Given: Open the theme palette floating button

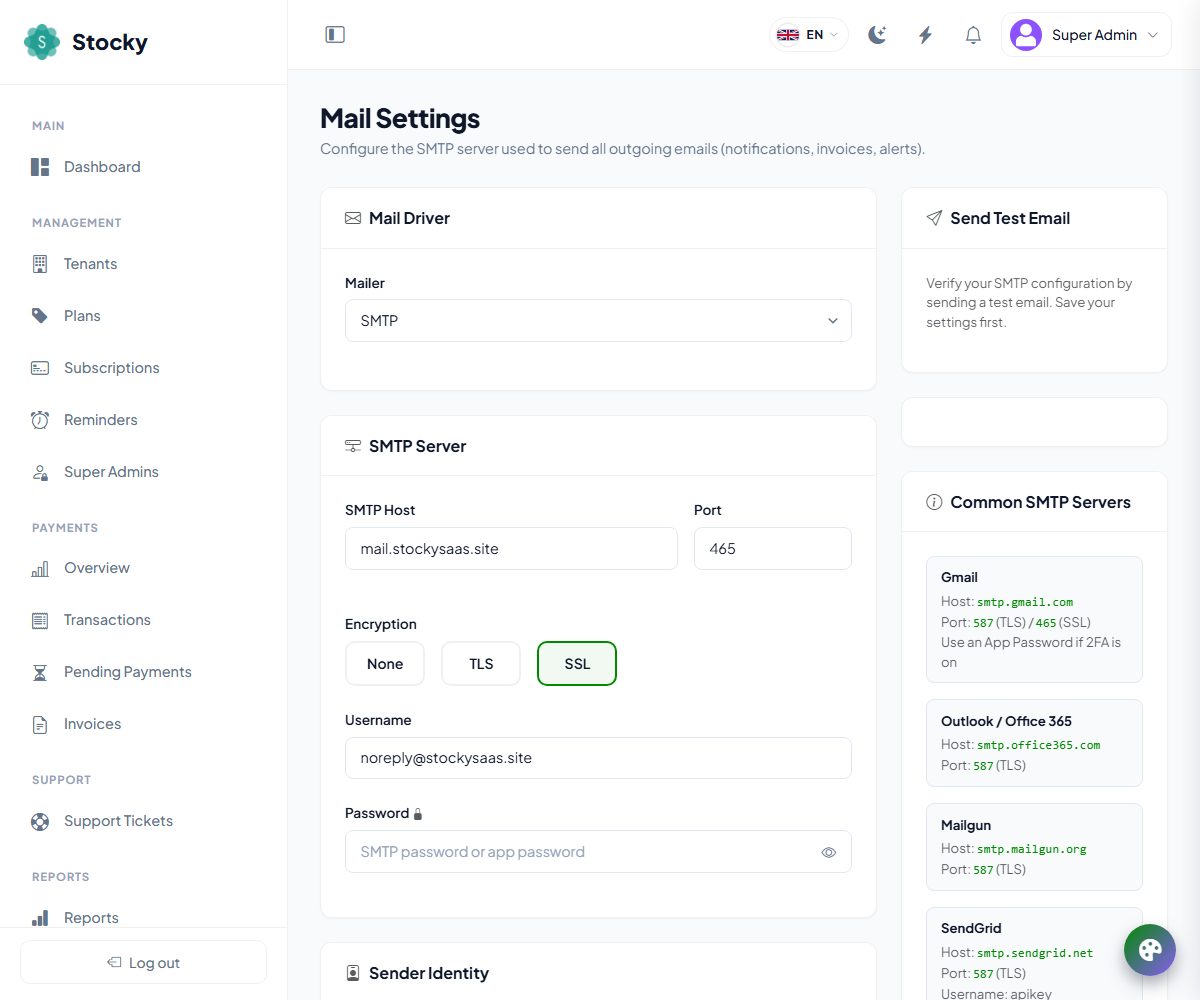Looking at the screenshot, I should (1150, 950).
